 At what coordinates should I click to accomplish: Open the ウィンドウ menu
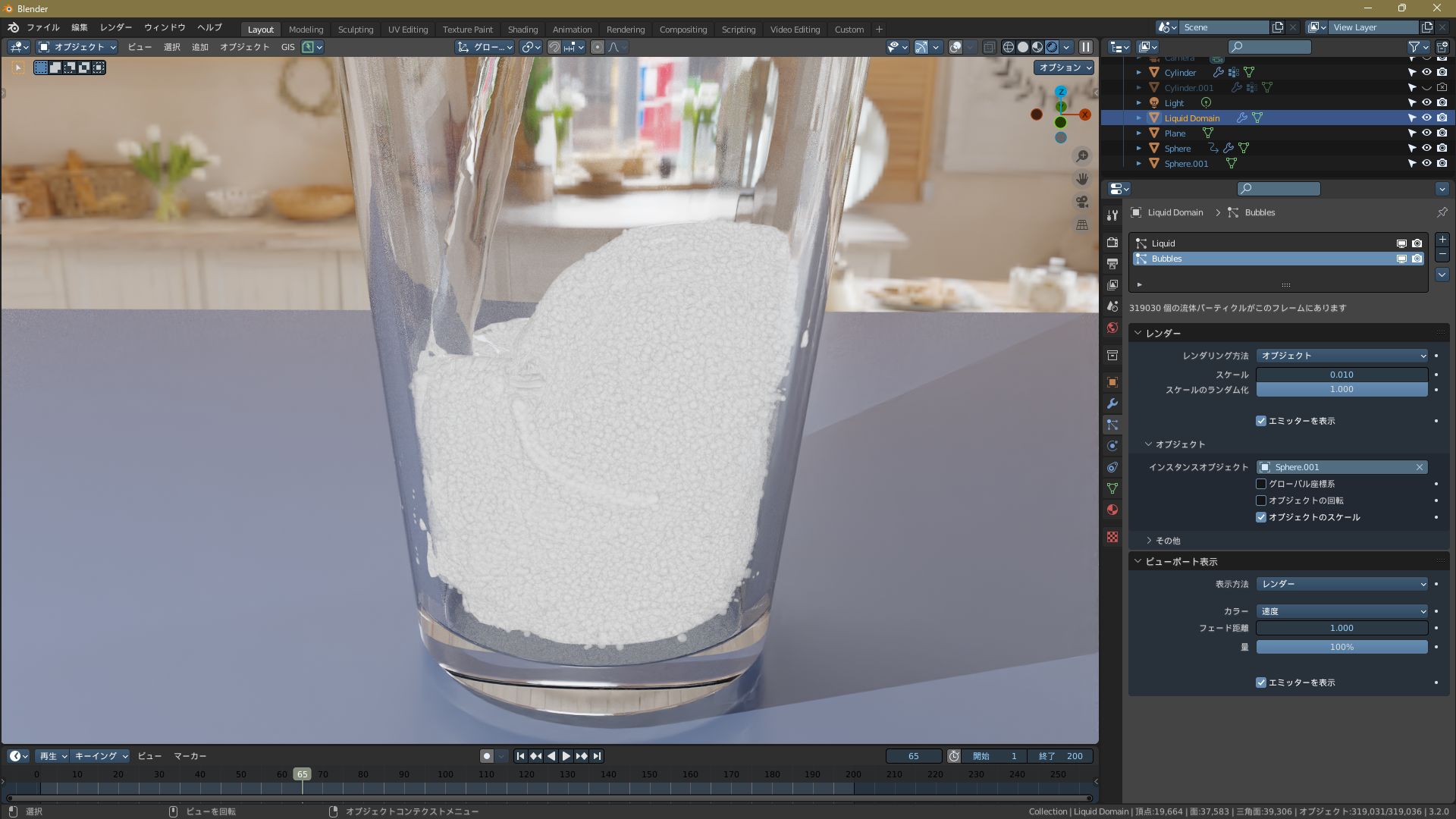coord(165,27)
